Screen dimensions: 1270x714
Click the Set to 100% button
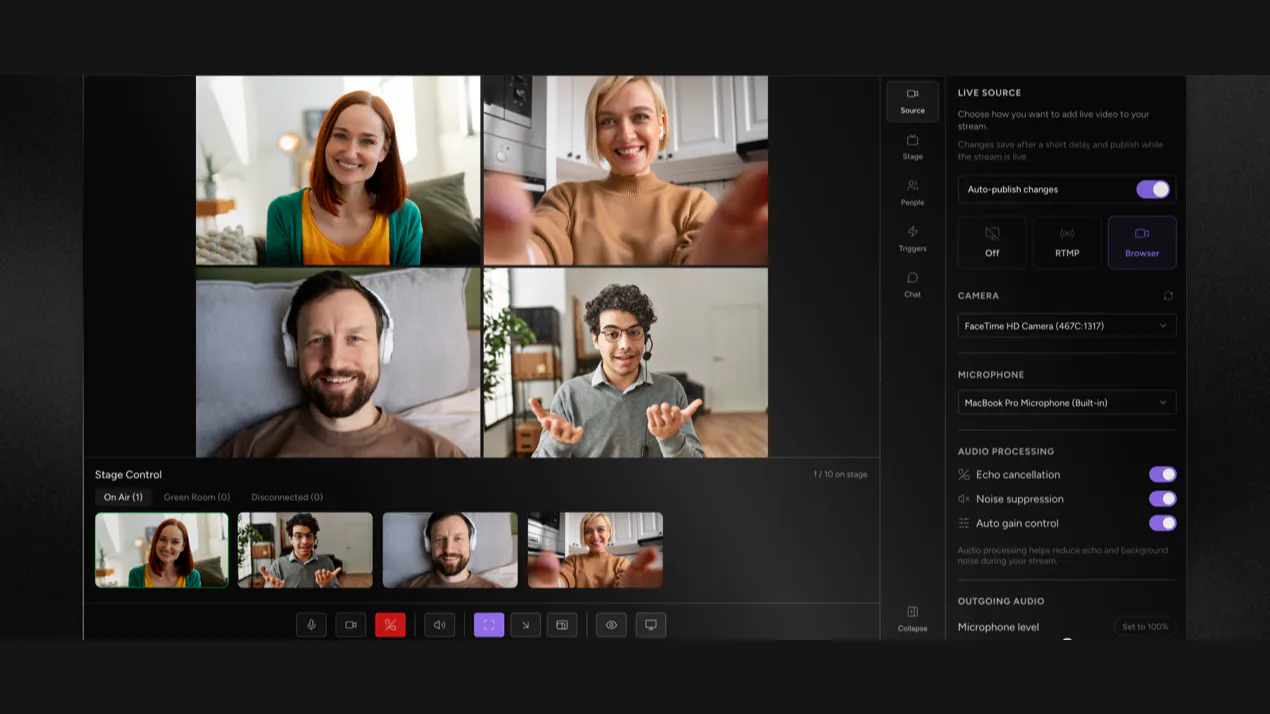[x=1145, y=627]
